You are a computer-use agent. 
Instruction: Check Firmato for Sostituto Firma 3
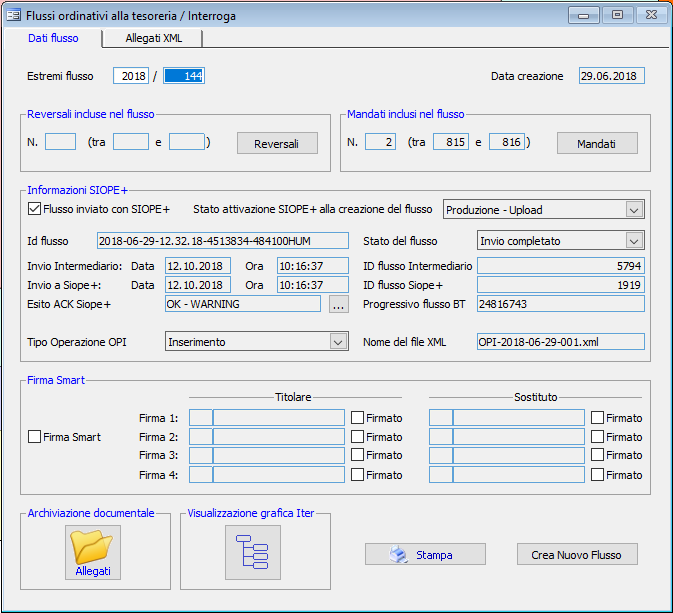pos(597,455)
